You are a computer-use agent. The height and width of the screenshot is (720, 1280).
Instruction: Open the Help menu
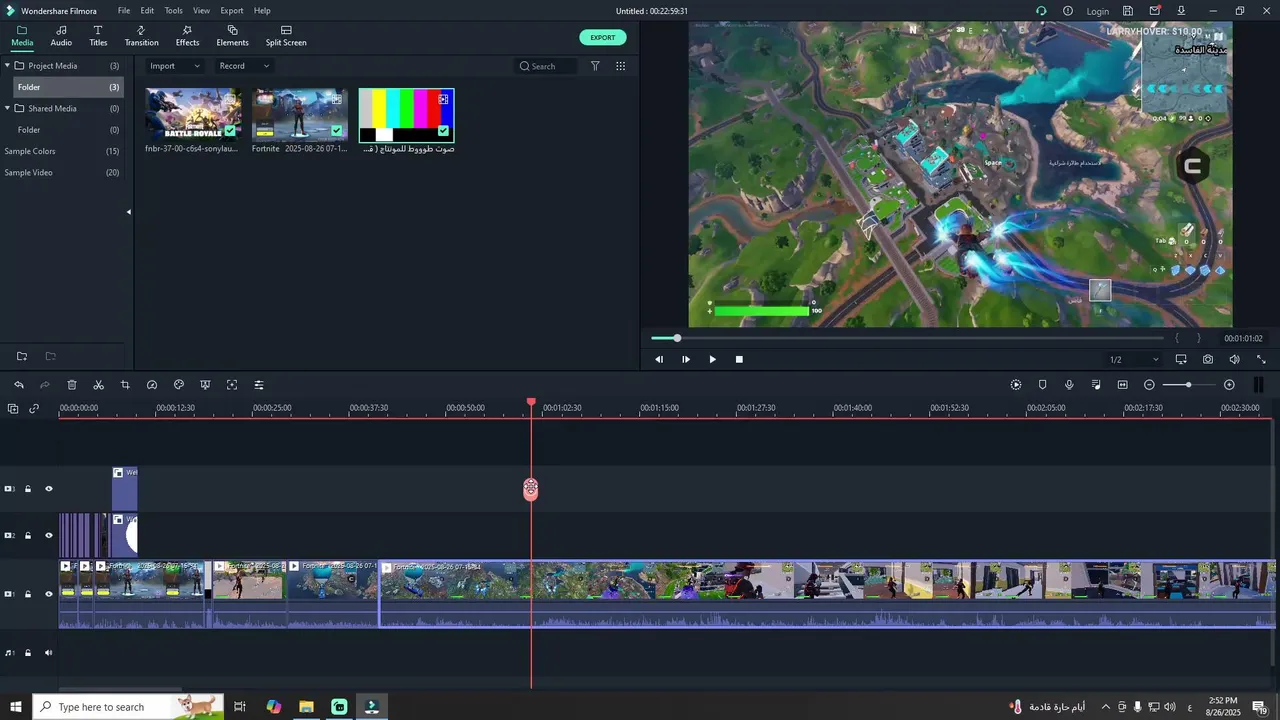[262, 11]
